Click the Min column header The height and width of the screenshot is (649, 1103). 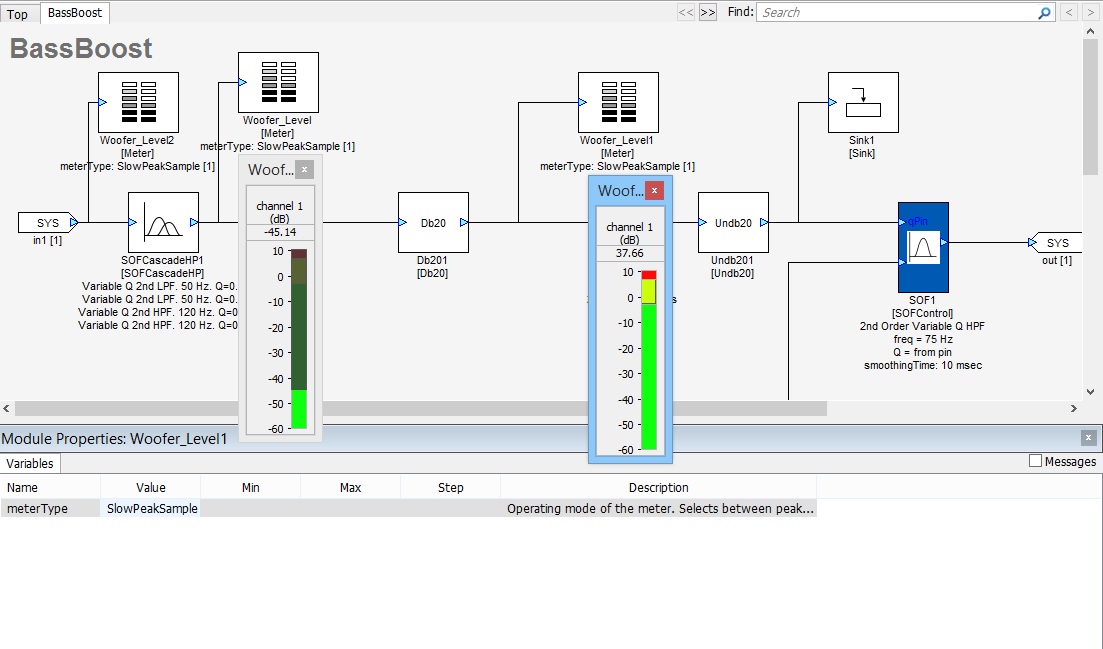pyautogui.click(x=250, y=487)
